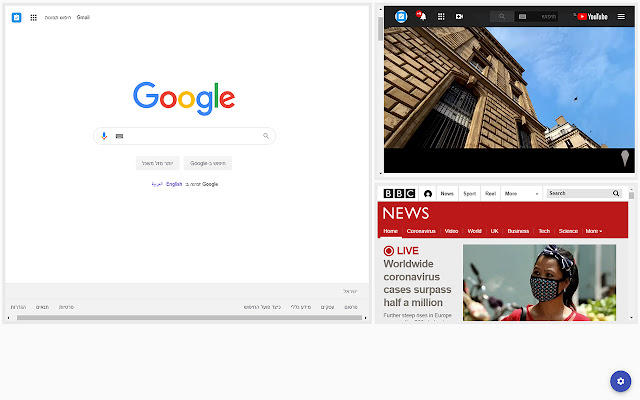Viewport: 640px width, 400px height.
Task: Click the YouTube logo
Action: pos(592,16)
